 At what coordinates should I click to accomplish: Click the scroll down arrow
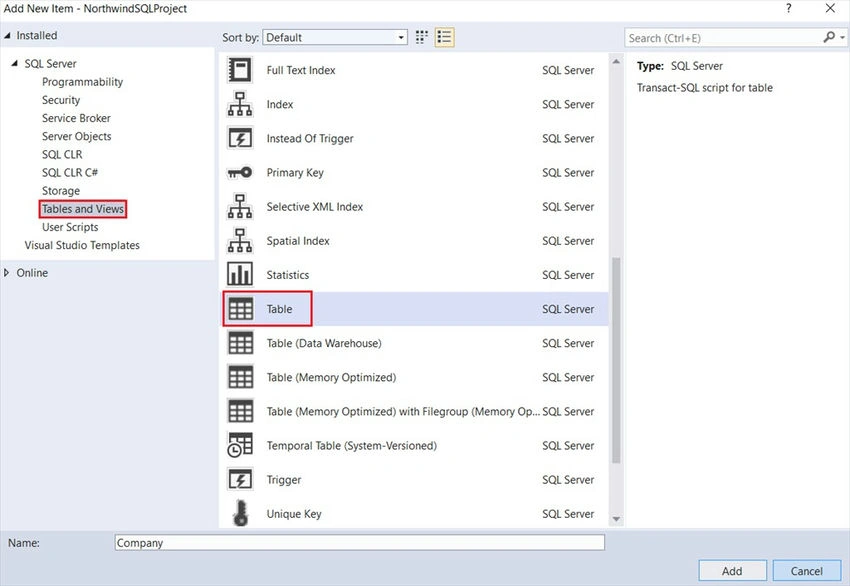point(616,519)
